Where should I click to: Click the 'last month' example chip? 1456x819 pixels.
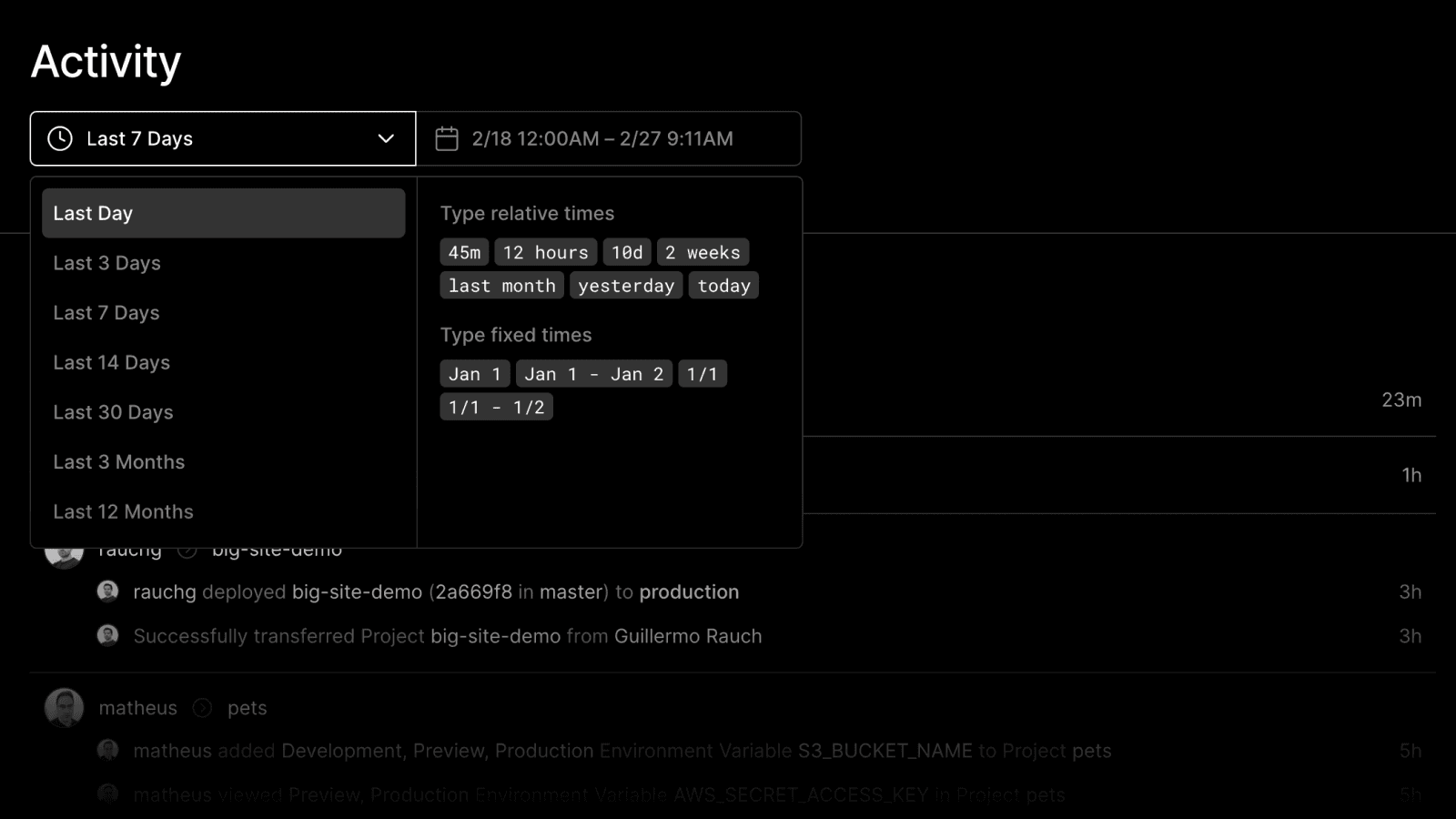501,286
